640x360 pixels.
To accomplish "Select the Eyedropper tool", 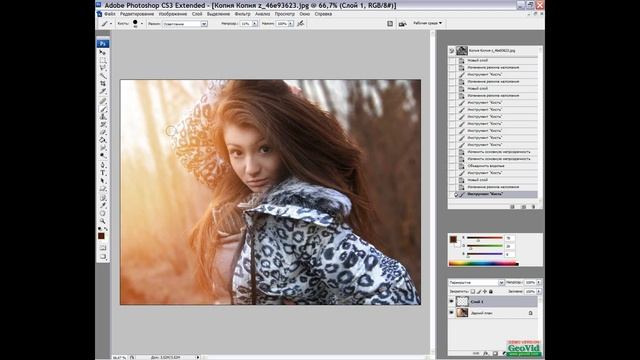I will [102, 205].
